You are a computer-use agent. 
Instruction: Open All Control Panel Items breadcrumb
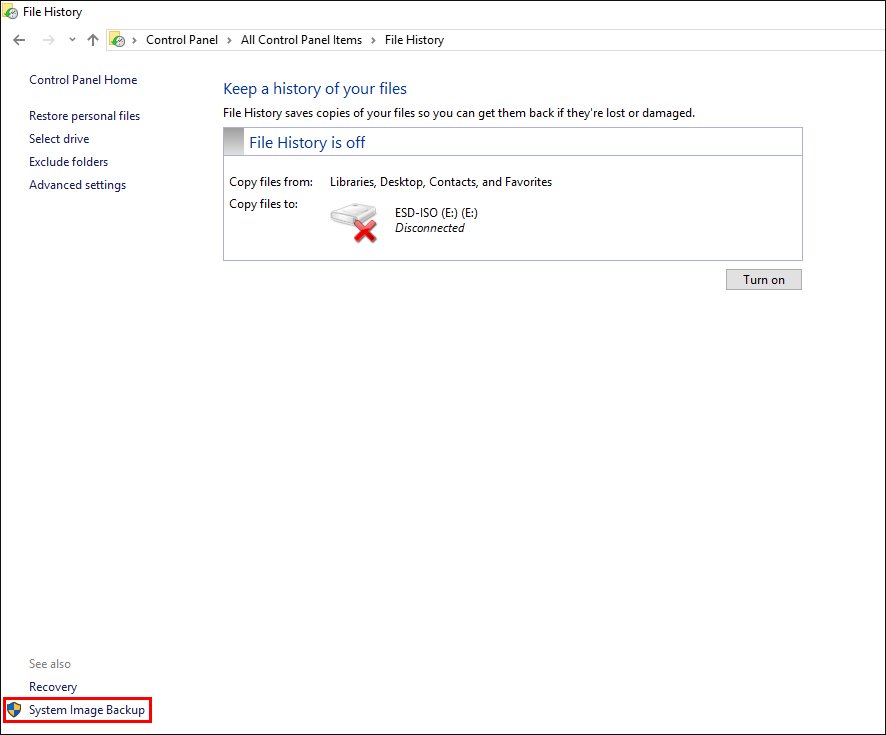[301, 40]
